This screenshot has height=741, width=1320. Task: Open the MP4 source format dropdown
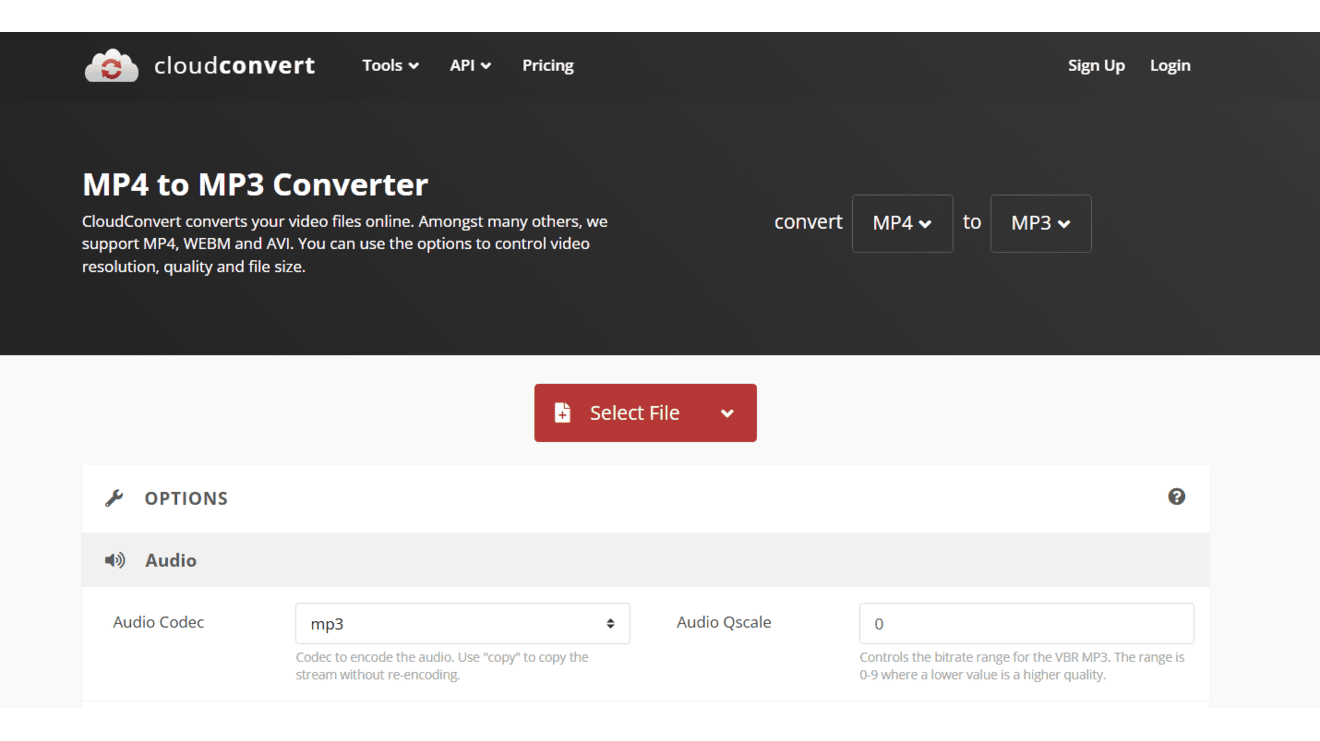[902, 223]
